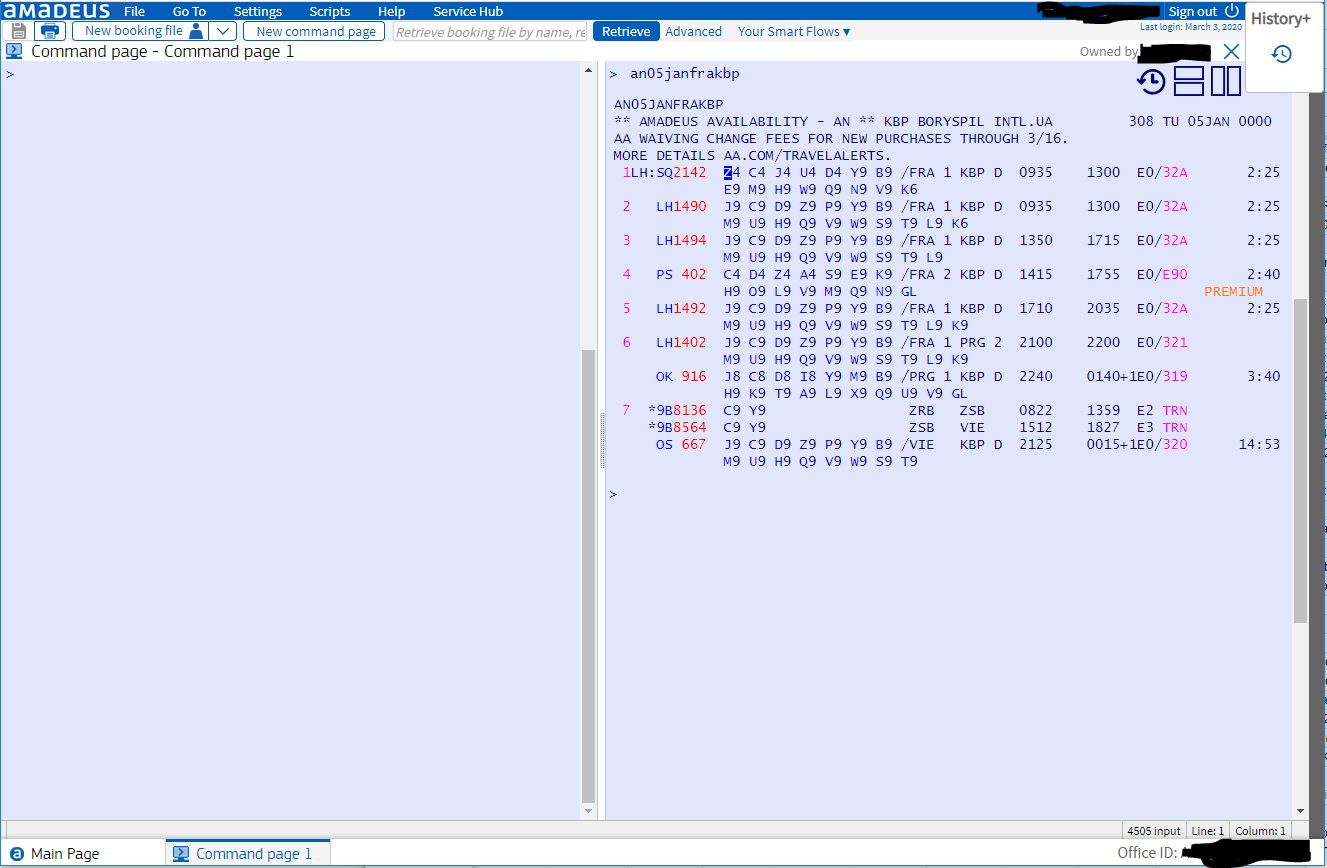This screenshot has width=1327, height=868.
Task: Click the Column: 1 status bar entry
Action: [x=1260, y=831]
